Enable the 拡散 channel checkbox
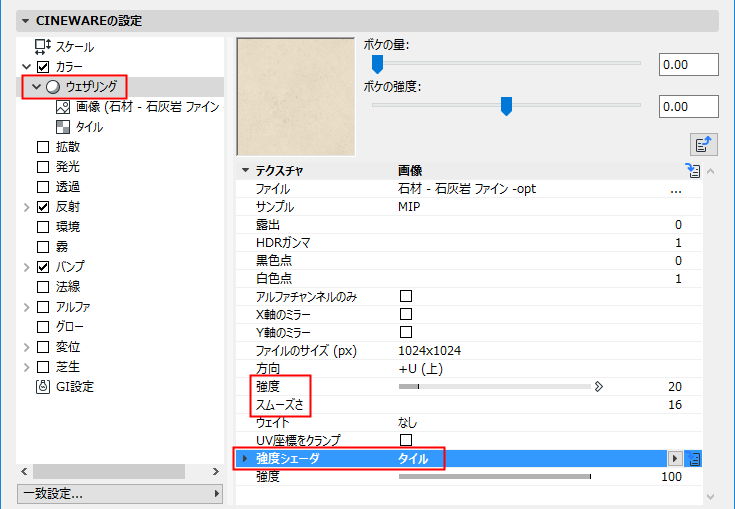The width and height of the screenshot is (735, 509). click(x=43, y=147)
